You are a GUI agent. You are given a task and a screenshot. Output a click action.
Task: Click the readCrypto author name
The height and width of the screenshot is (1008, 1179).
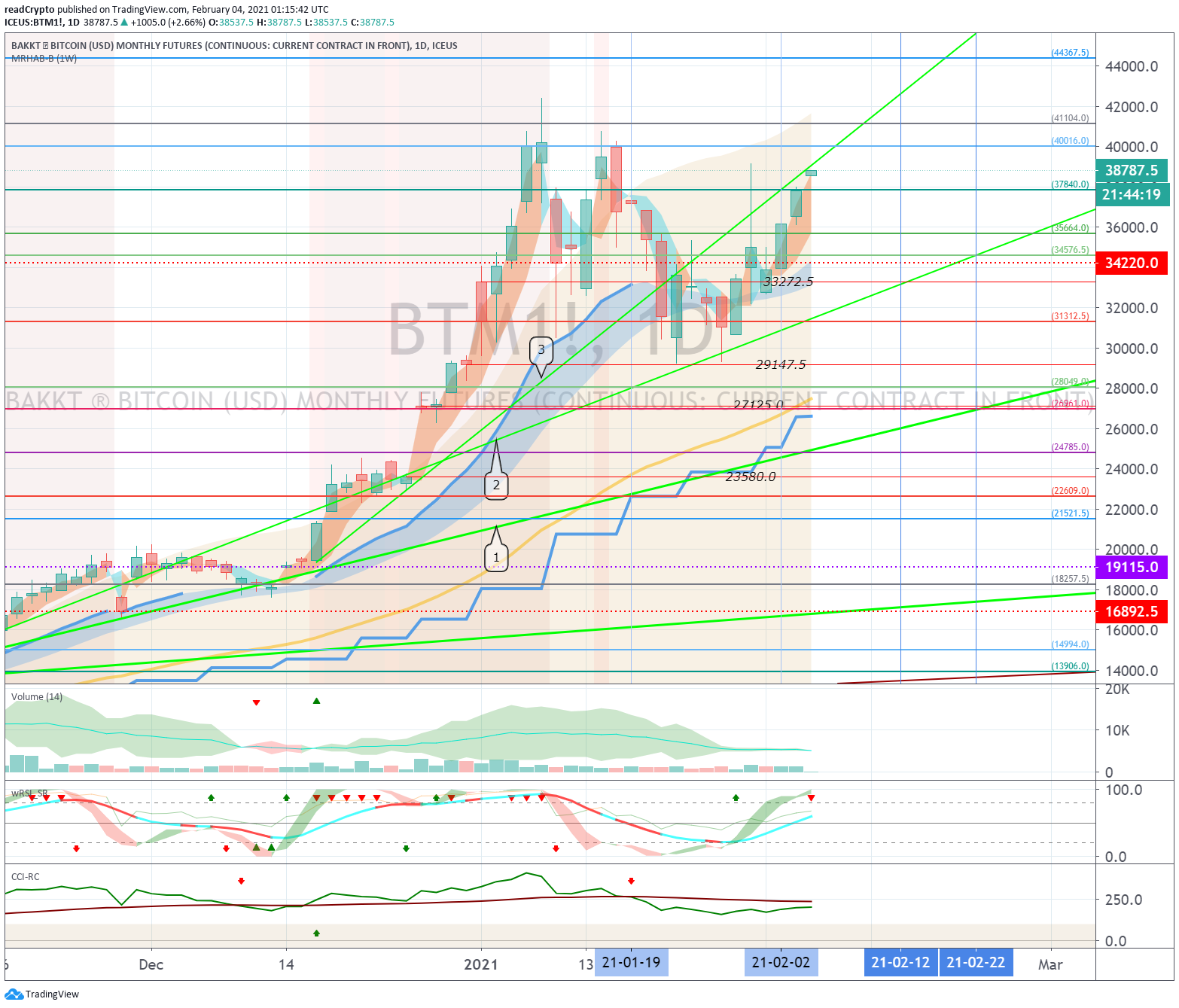(x=29, y=10)
